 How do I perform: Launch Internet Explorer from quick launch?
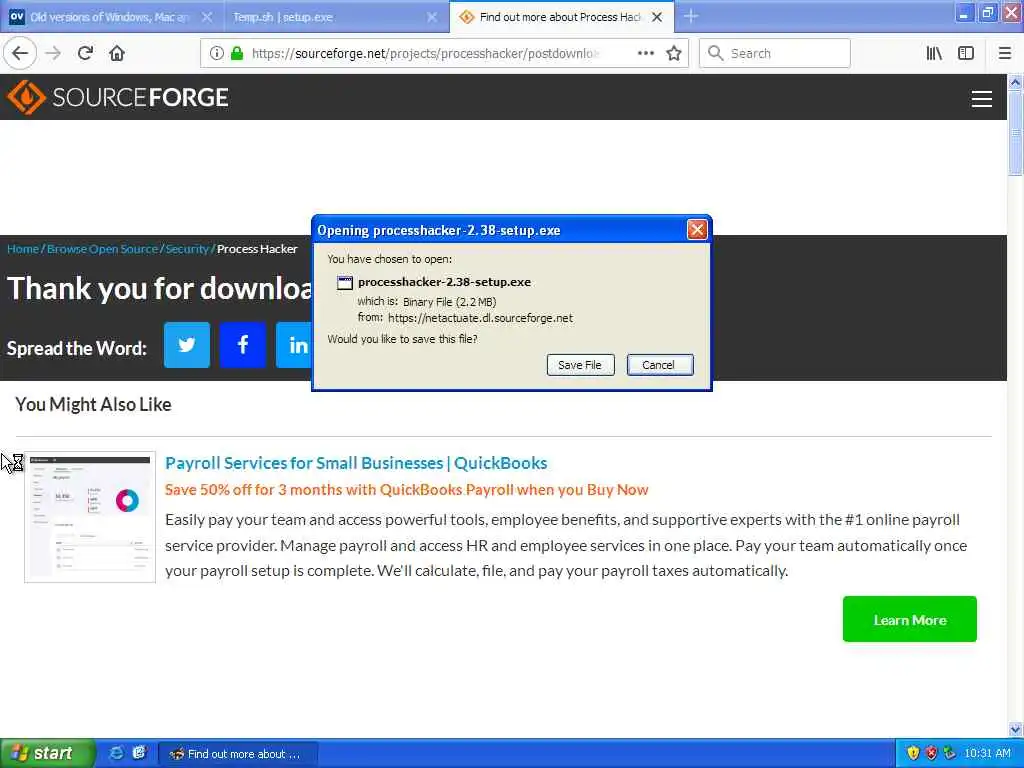point(116,753)
